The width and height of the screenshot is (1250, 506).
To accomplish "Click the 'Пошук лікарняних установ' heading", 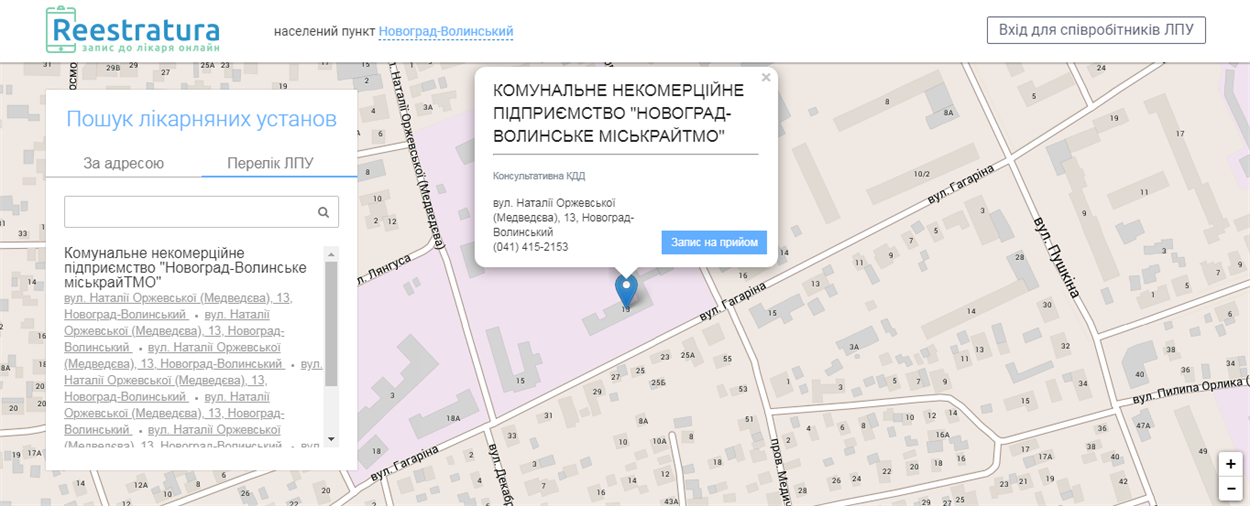I will point(201,120).
